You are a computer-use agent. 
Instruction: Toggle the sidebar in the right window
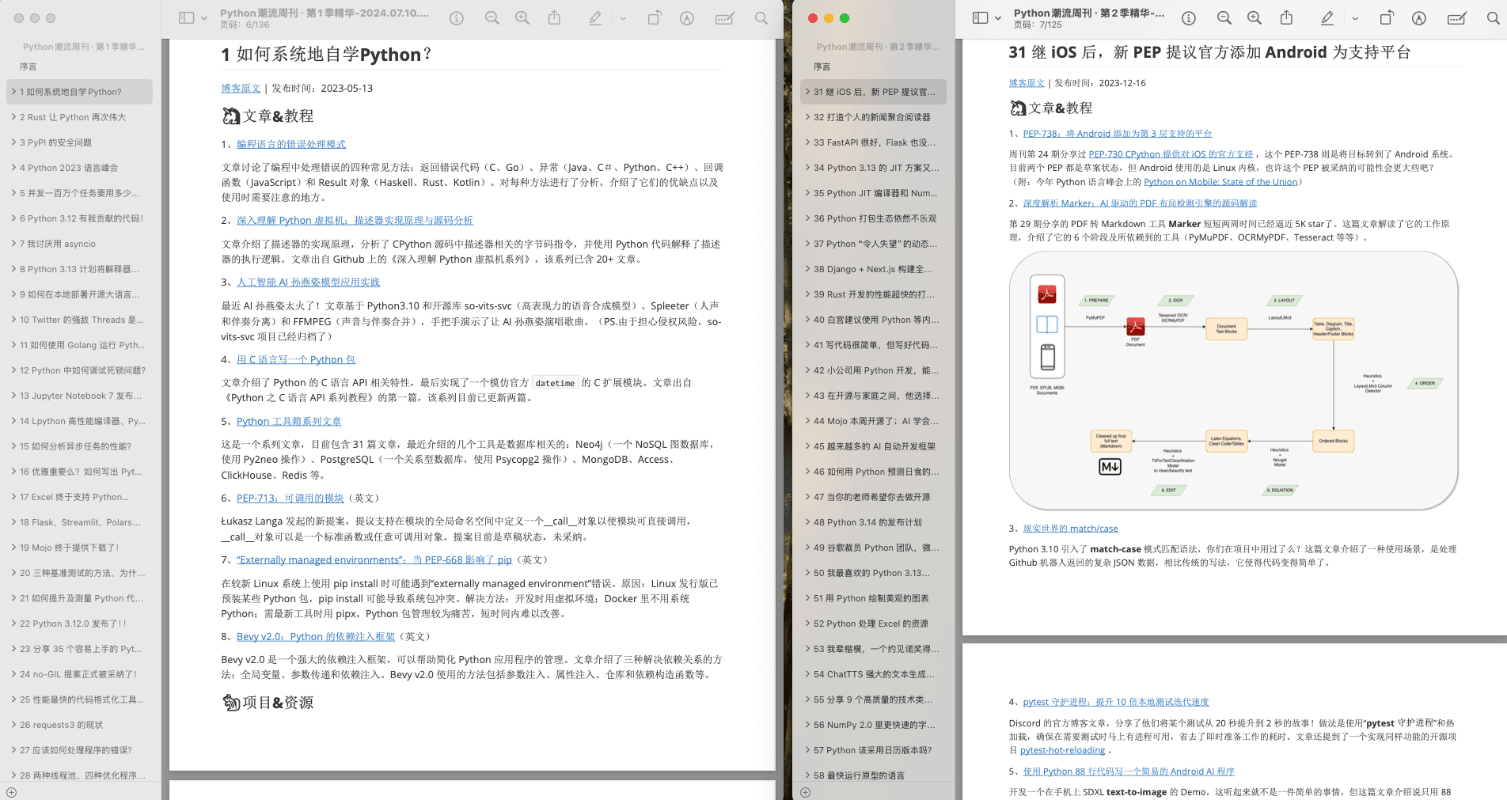point(980,18)
